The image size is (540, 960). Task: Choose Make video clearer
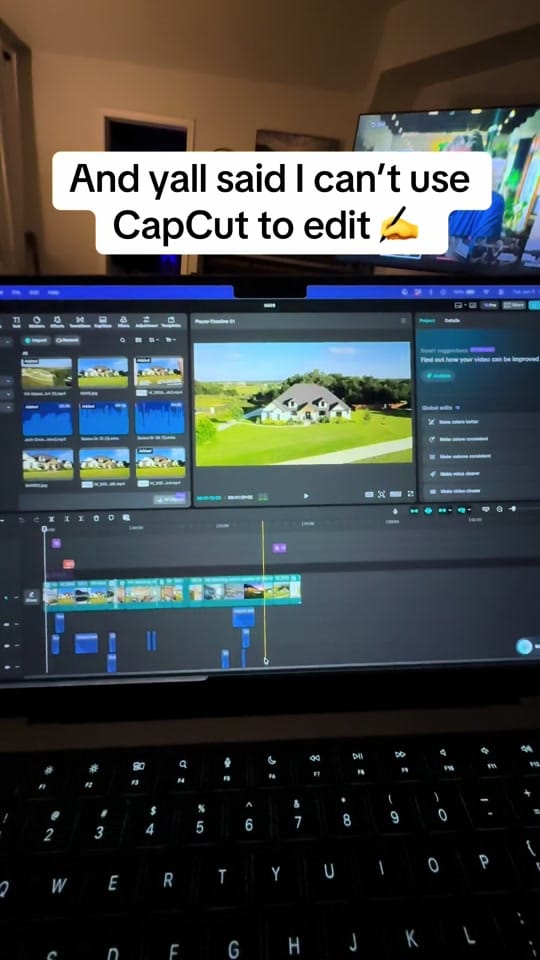(x=481, y=490)
